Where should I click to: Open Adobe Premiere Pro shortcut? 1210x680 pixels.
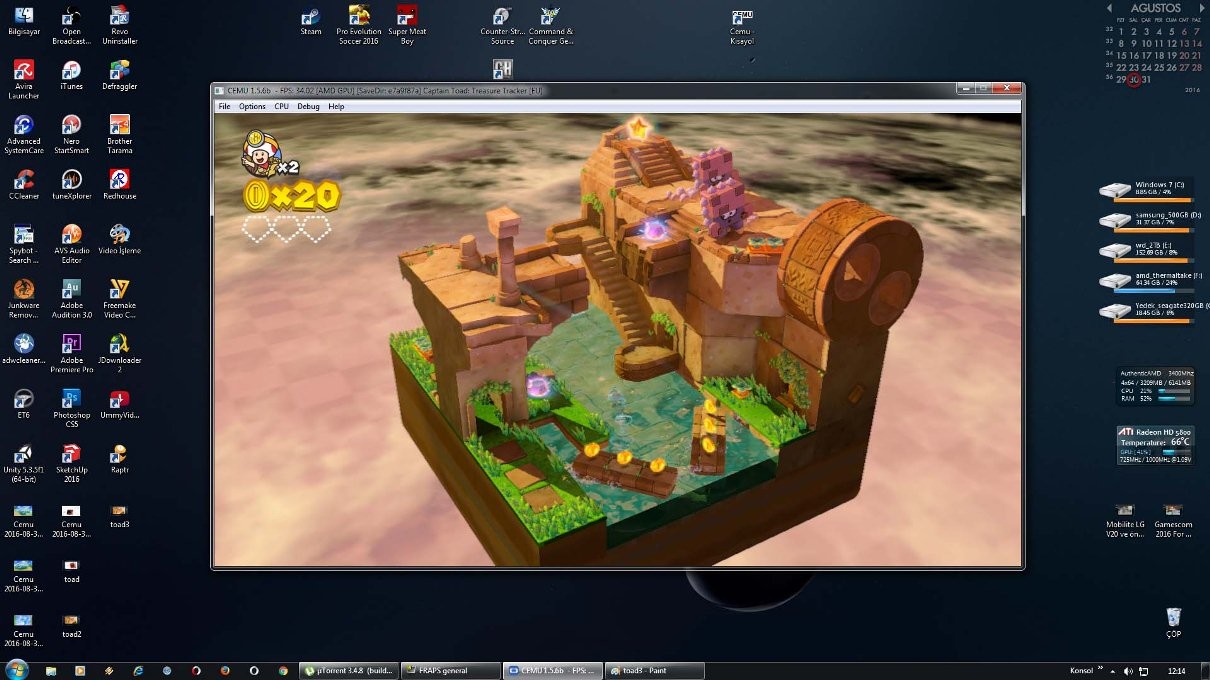coord(71,354)
